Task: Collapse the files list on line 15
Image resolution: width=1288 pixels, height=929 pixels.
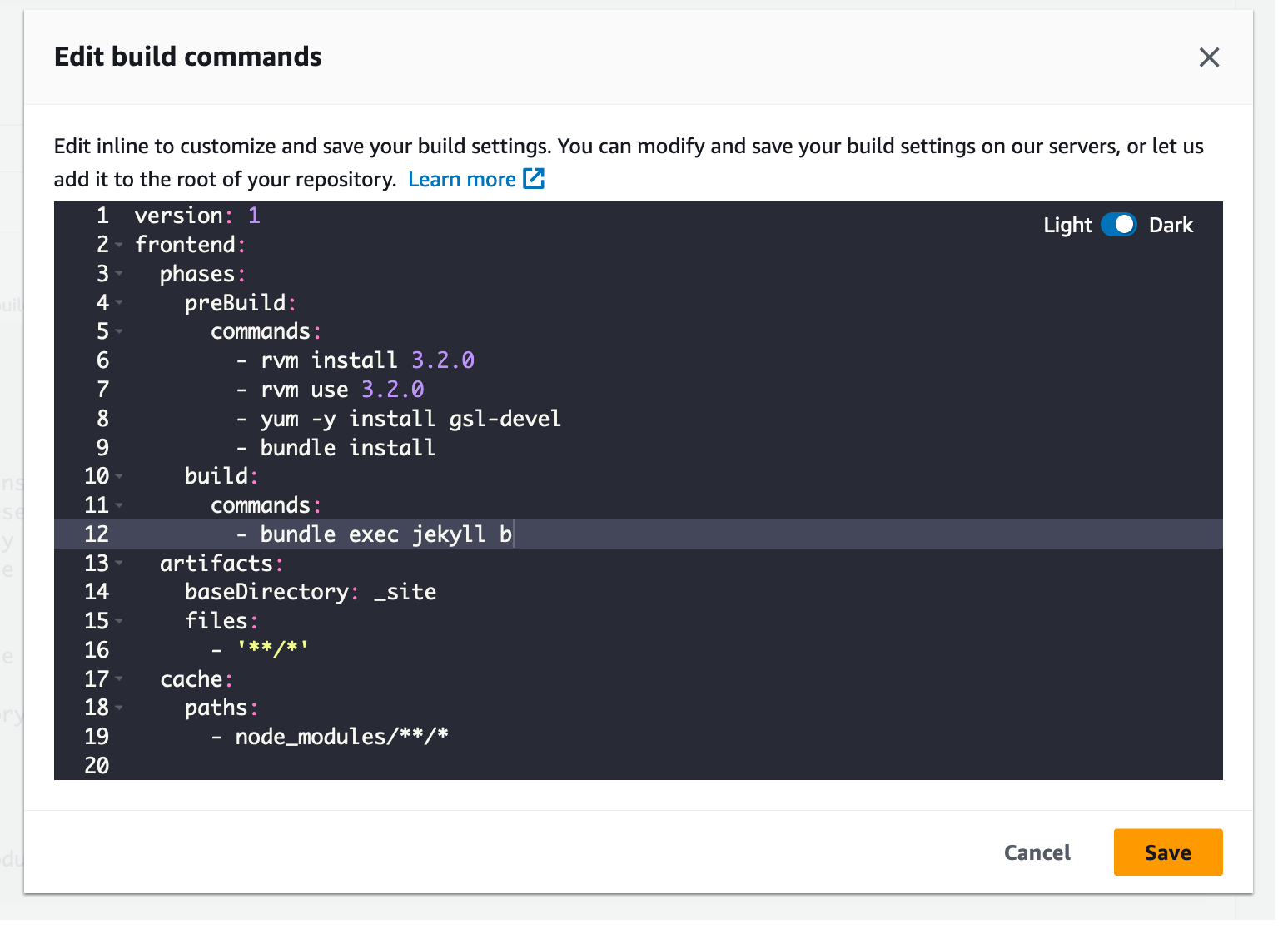Action: tap(119, 621)
